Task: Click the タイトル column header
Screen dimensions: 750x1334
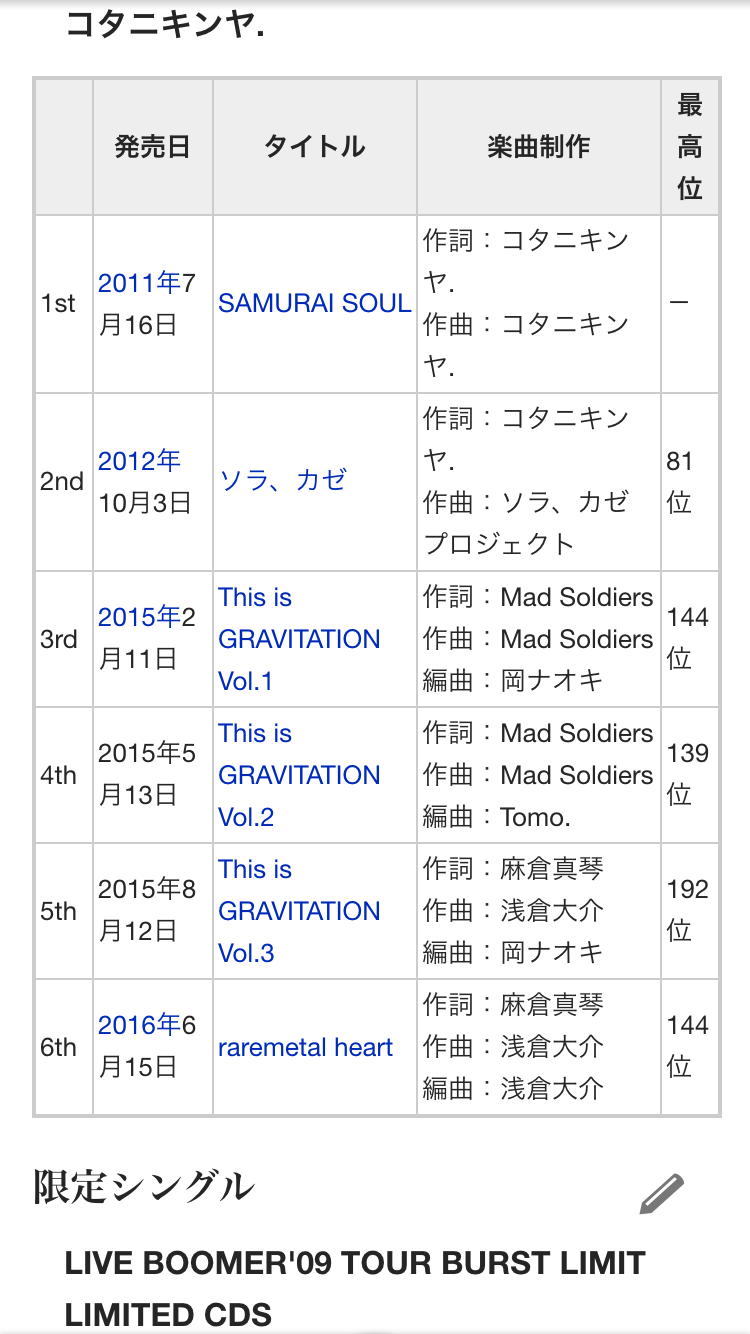Action: pyautogui.click(x=315, y=147)
